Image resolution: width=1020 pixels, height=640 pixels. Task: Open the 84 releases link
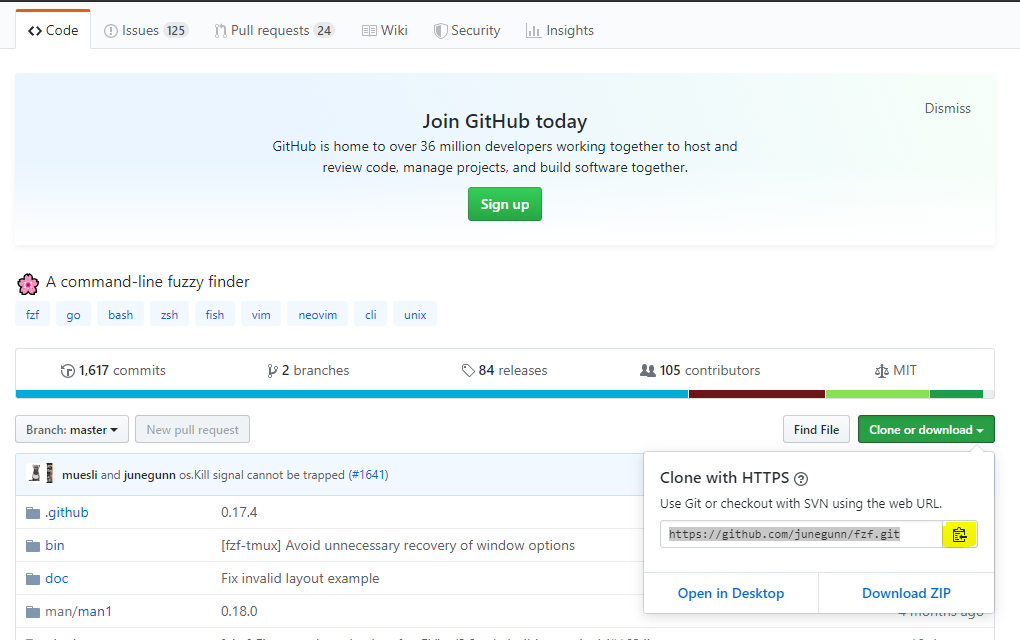(505, 371)
